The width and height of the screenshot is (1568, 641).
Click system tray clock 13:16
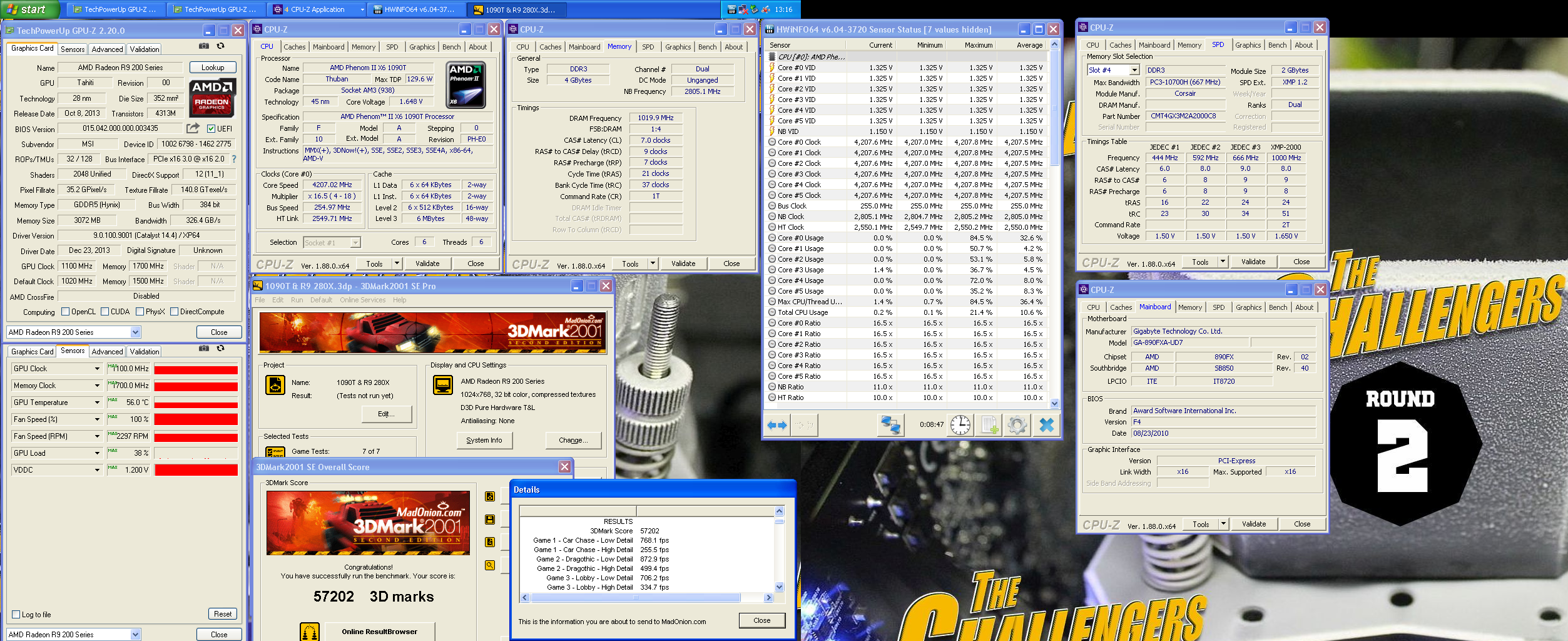(x=783, y=9)
